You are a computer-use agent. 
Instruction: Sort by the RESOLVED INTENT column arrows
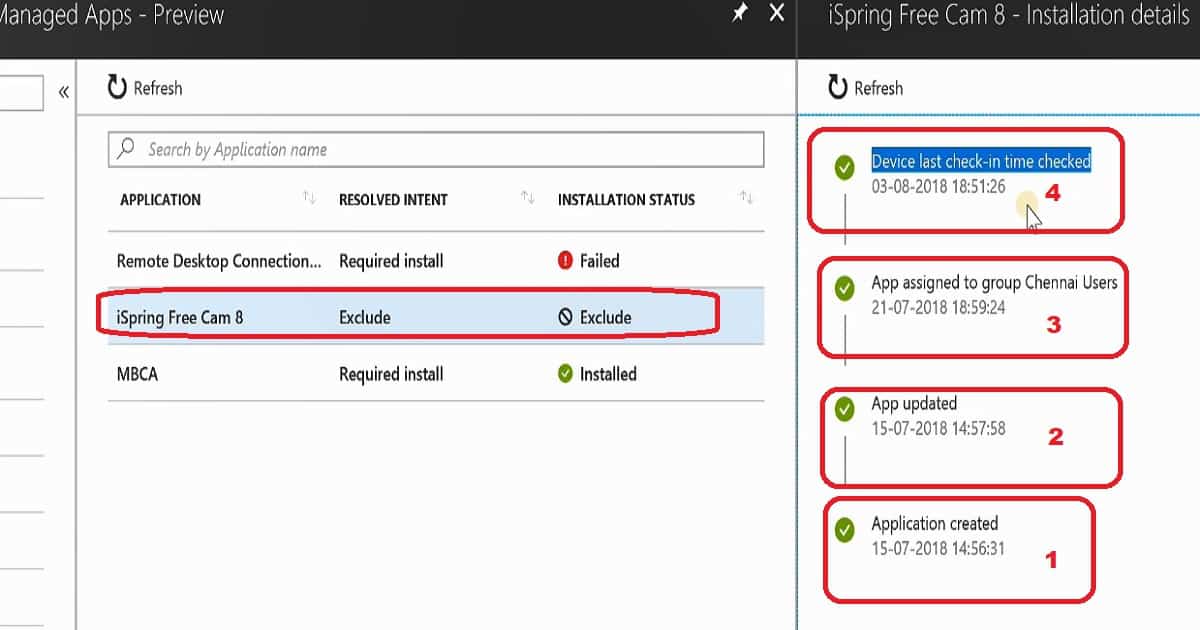pos(528,198)
